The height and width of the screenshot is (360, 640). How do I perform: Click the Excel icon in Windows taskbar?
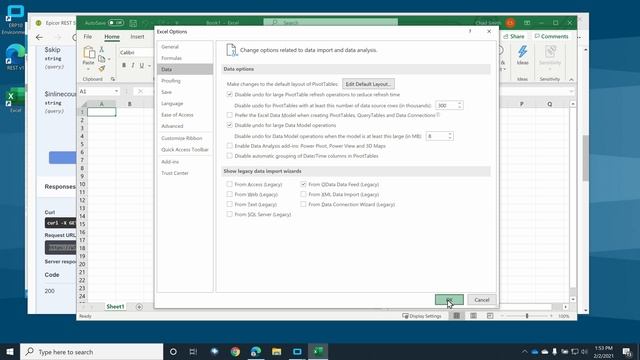(x=318, y=351)
